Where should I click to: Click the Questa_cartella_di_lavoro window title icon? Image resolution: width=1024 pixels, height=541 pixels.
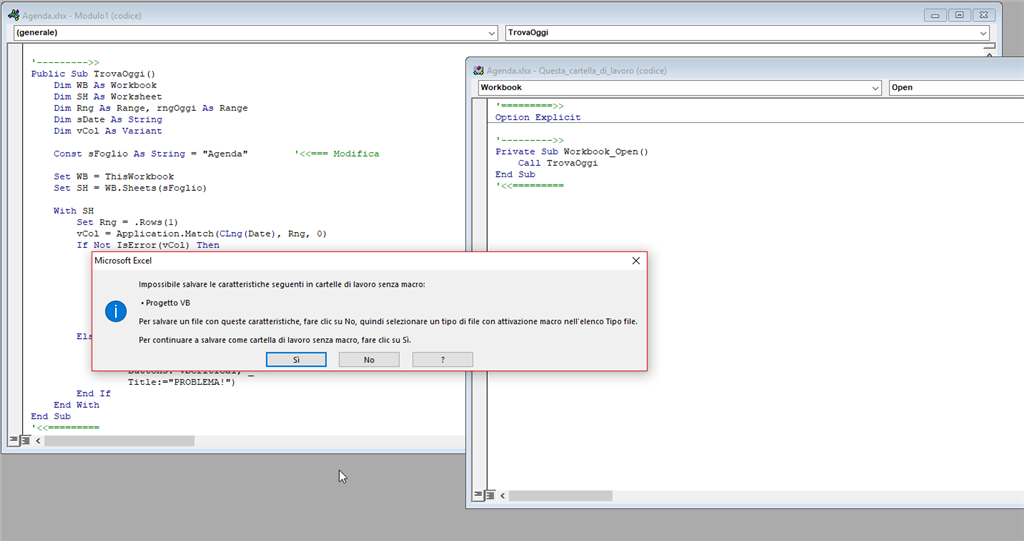(478, 71)
